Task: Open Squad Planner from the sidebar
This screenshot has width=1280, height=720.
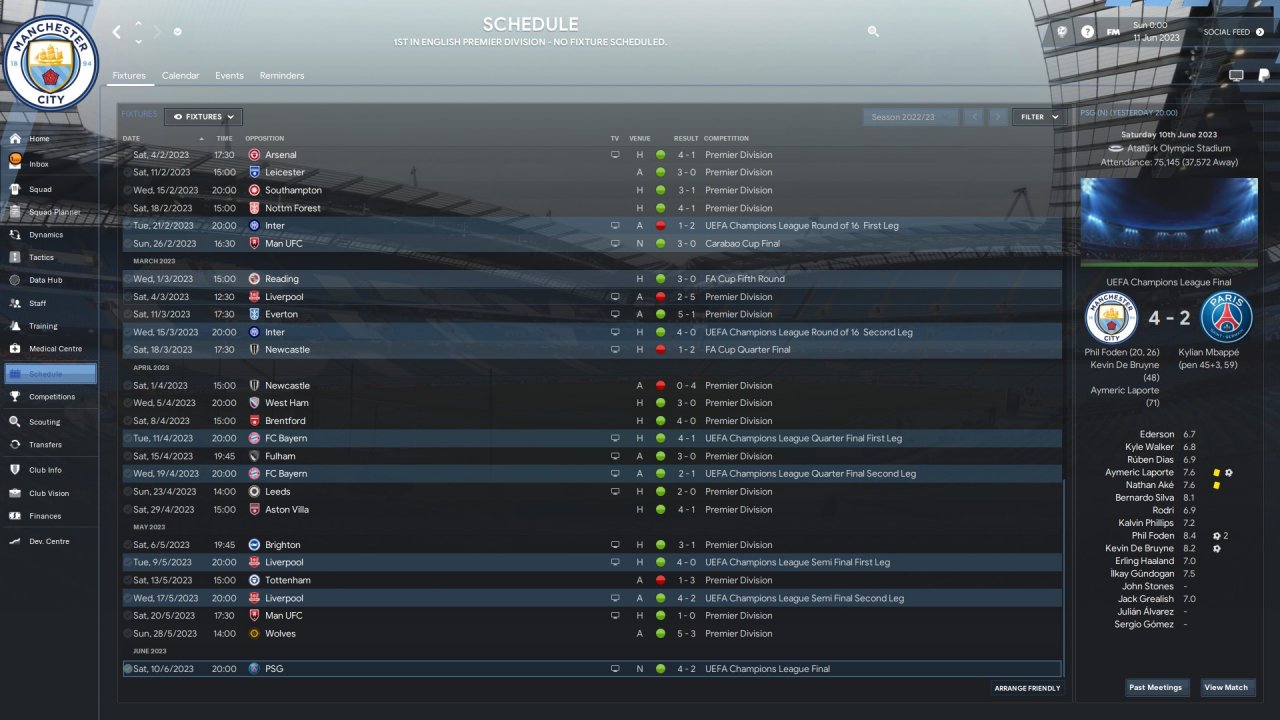Action: tap(50, 212)
